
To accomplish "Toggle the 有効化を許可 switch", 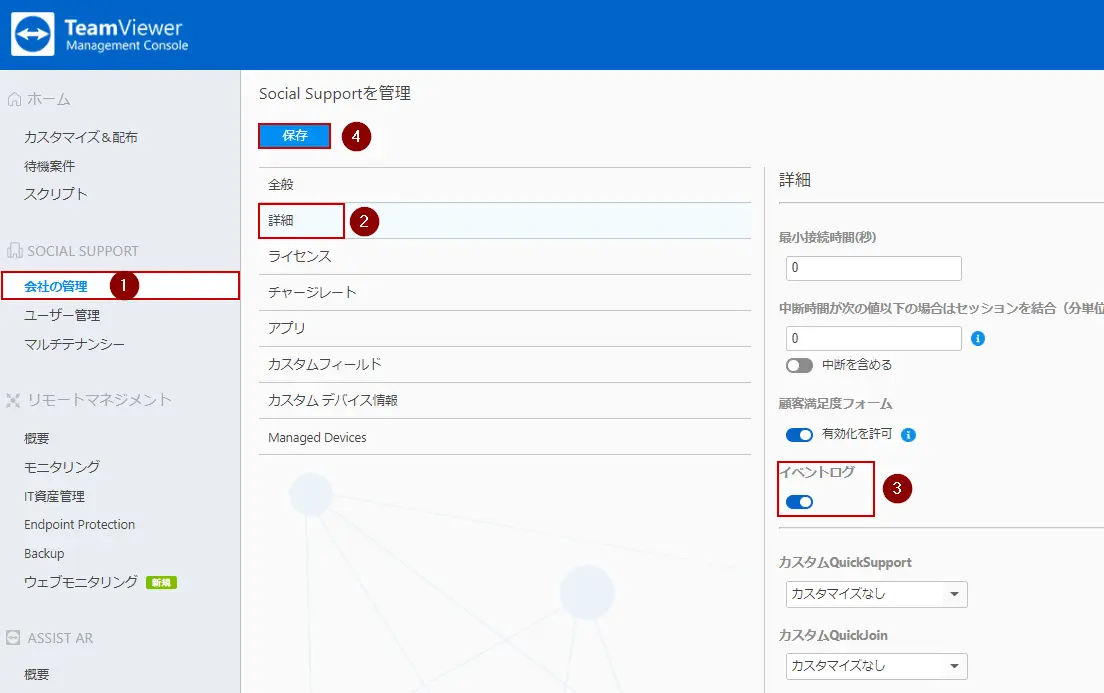I will pyautogui.click(x=799, y=435).
